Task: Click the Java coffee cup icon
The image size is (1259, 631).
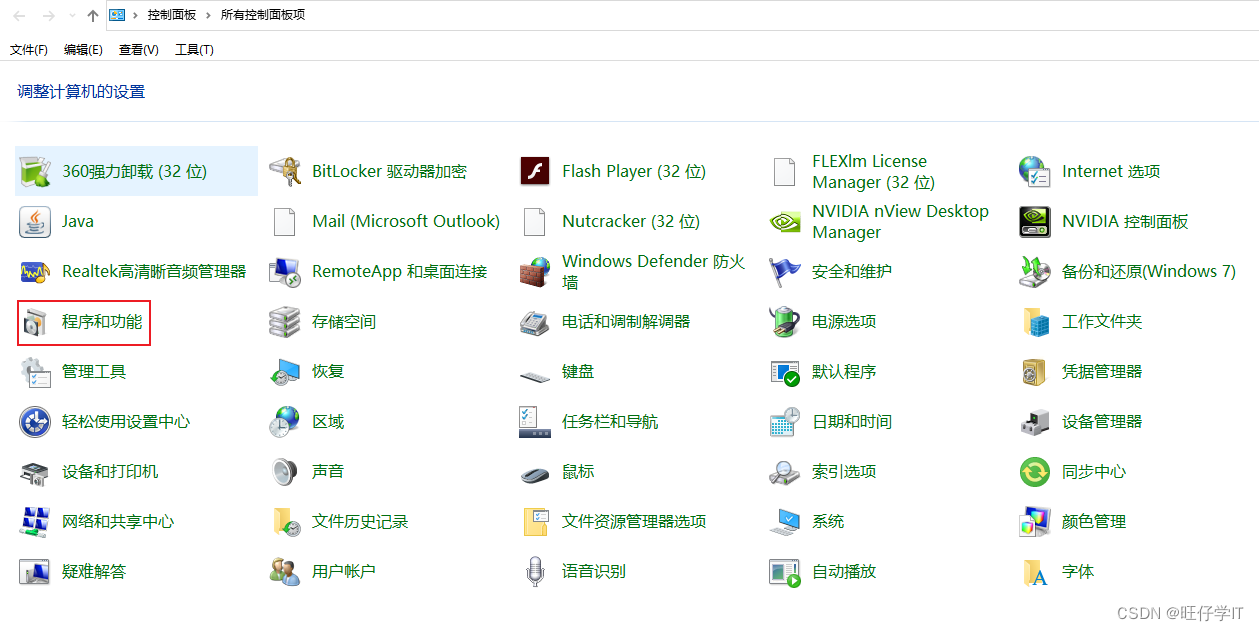Action: [35, 221]
